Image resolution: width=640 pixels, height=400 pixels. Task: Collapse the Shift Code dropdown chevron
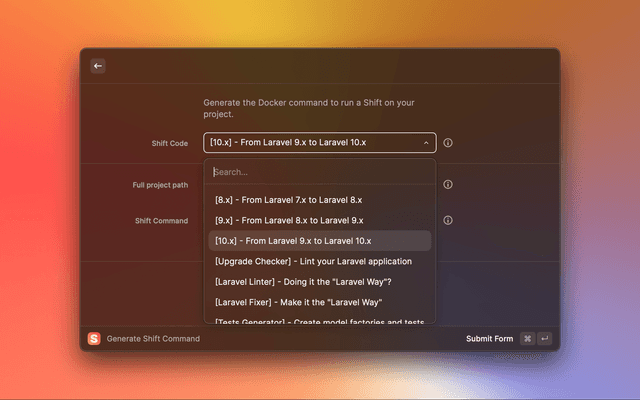point(426,143)
